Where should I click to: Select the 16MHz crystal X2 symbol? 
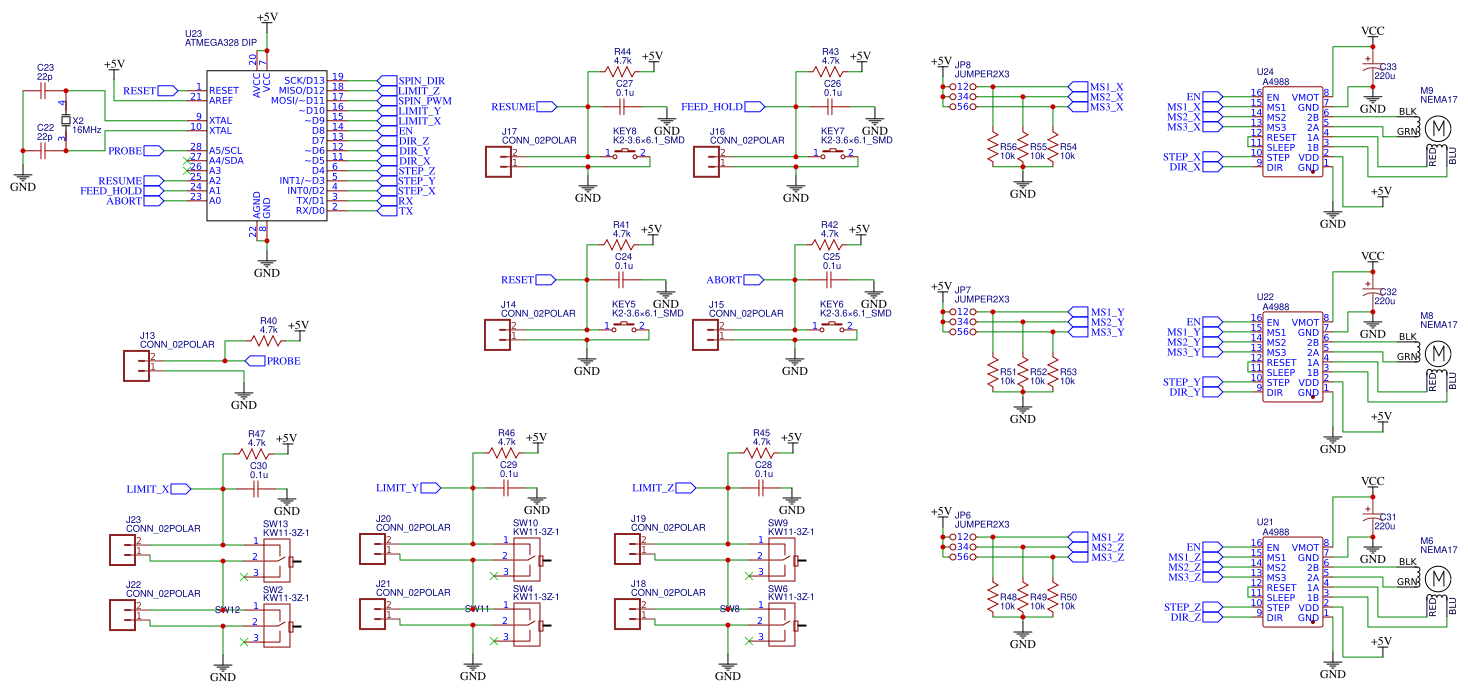coord(66,121)
